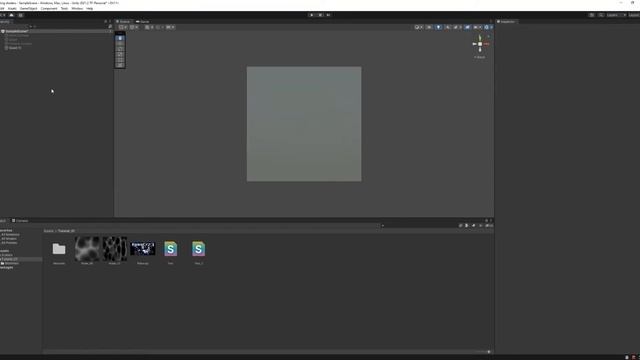Click the green Y axis of orientation gizmo
The image size is (640, 360).
point(480,38)
